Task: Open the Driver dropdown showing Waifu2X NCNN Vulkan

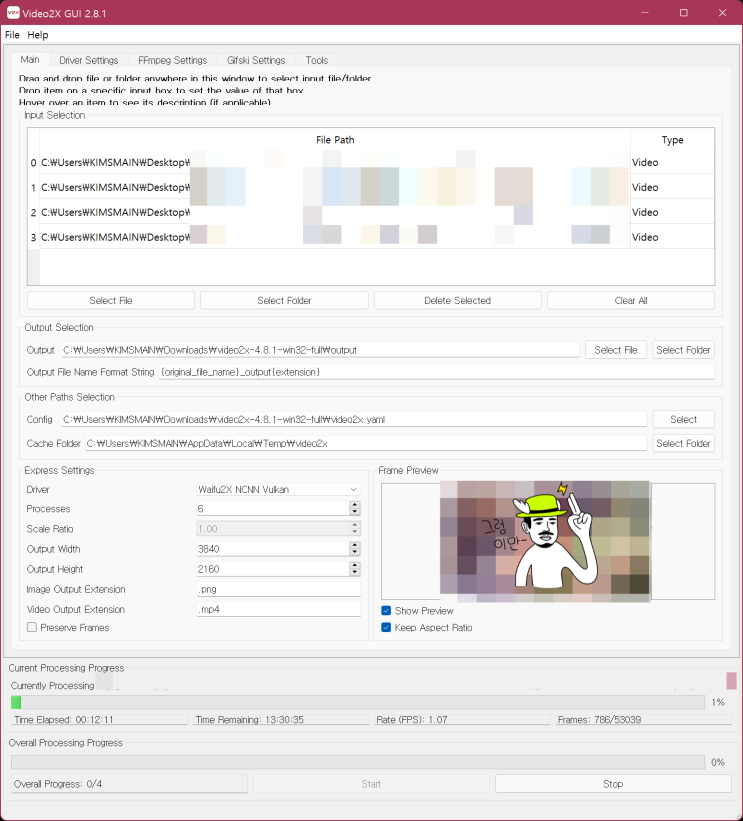Action: (x=278, y=490)
